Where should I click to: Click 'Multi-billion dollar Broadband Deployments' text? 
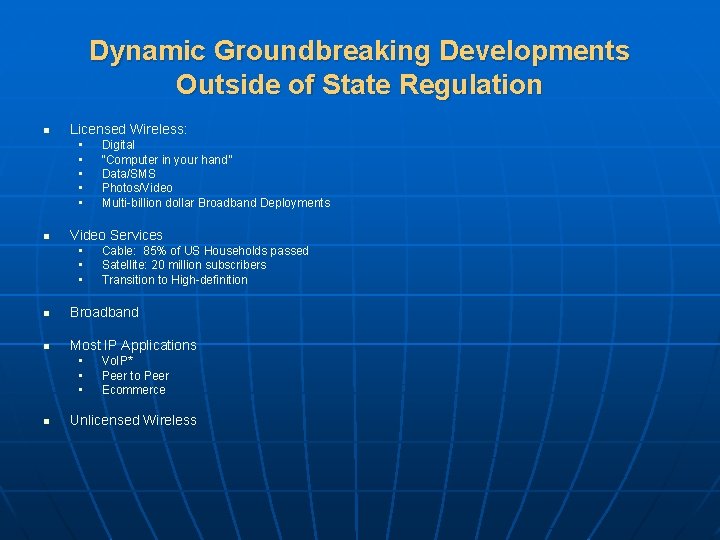click(x=216, y=202)
